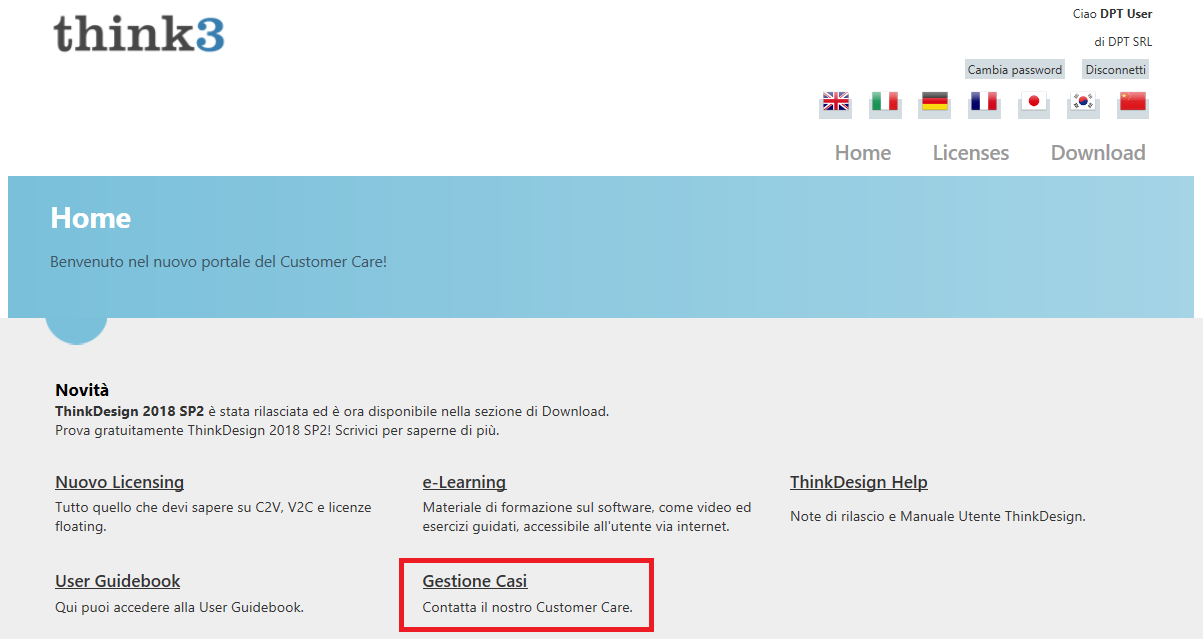Open the Home navigation item
The width and height of the screenshot is (1203, 639).
pos(862,153)
